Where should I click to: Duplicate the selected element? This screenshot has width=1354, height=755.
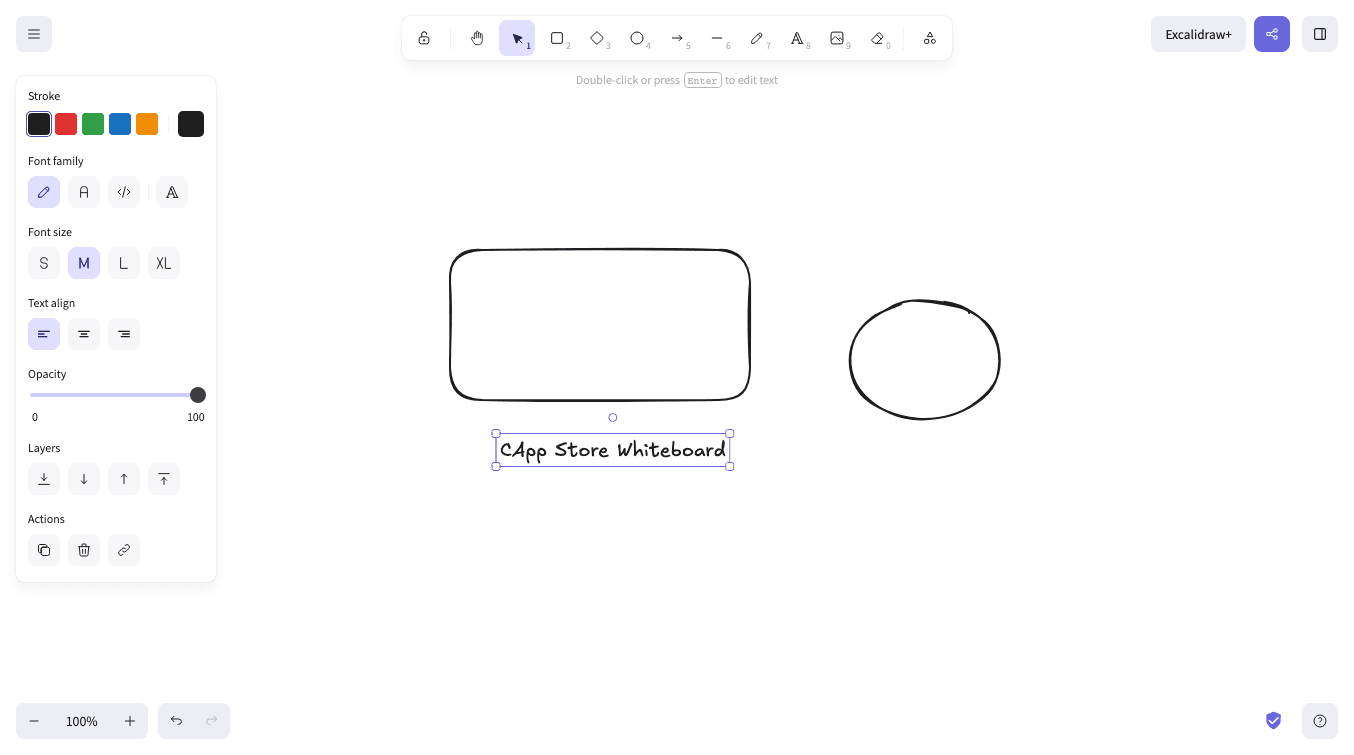point(44,550)
